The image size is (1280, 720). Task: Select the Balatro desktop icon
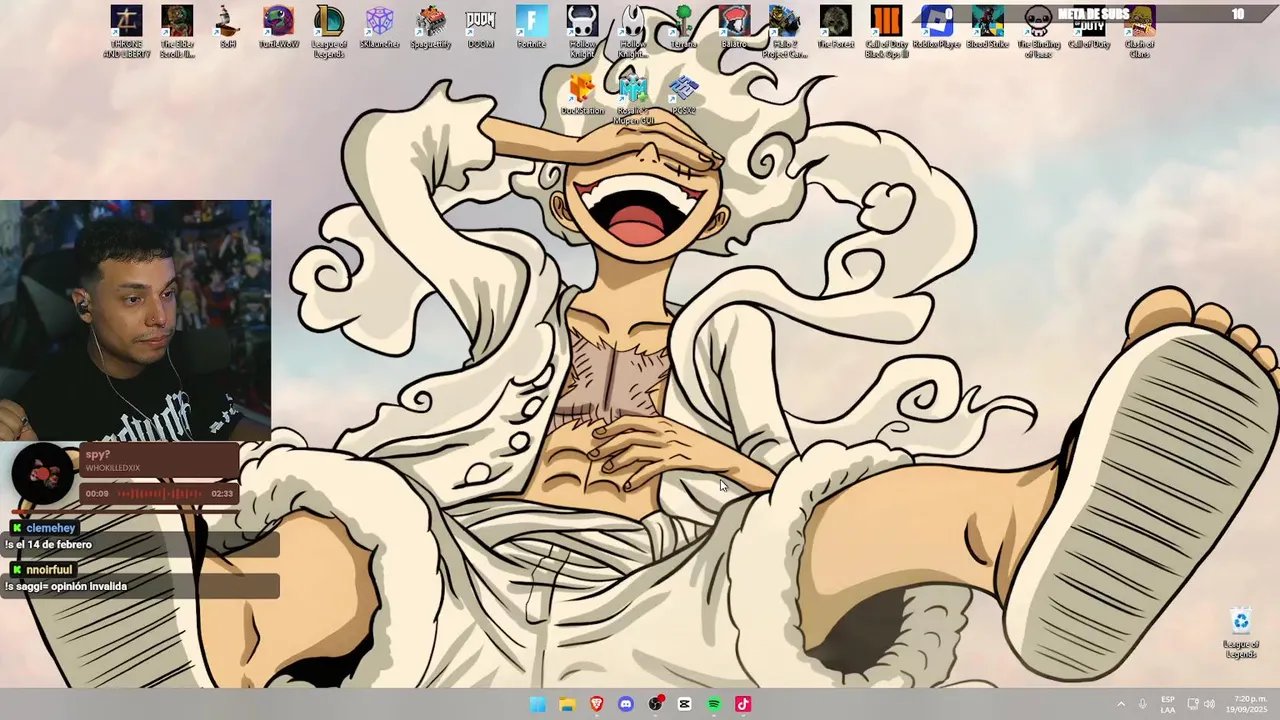pos(734,27)
